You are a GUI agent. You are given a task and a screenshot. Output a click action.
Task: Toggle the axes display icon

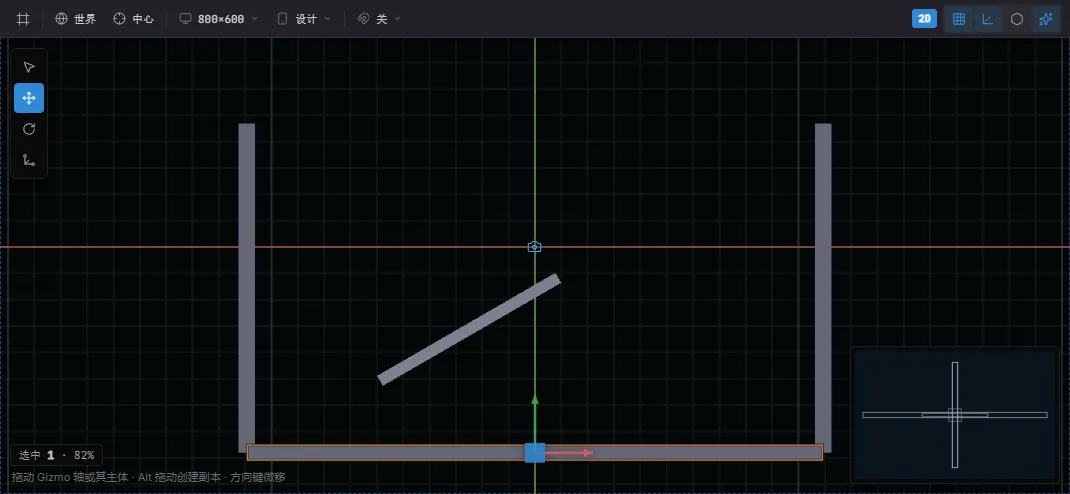(987, 19)
